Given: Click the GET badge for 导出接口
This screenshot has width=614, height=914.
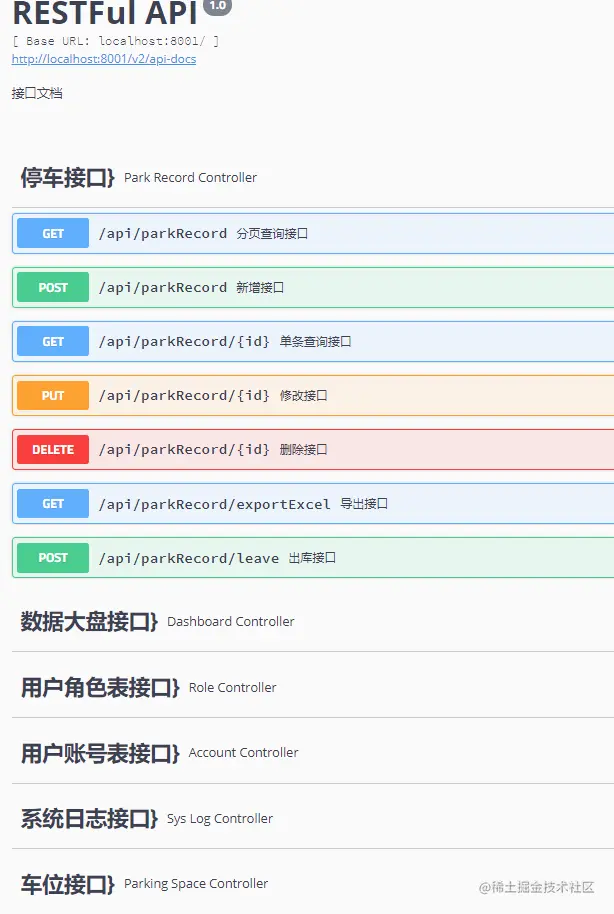Looking at the screenshot, I should click(53, 504).
